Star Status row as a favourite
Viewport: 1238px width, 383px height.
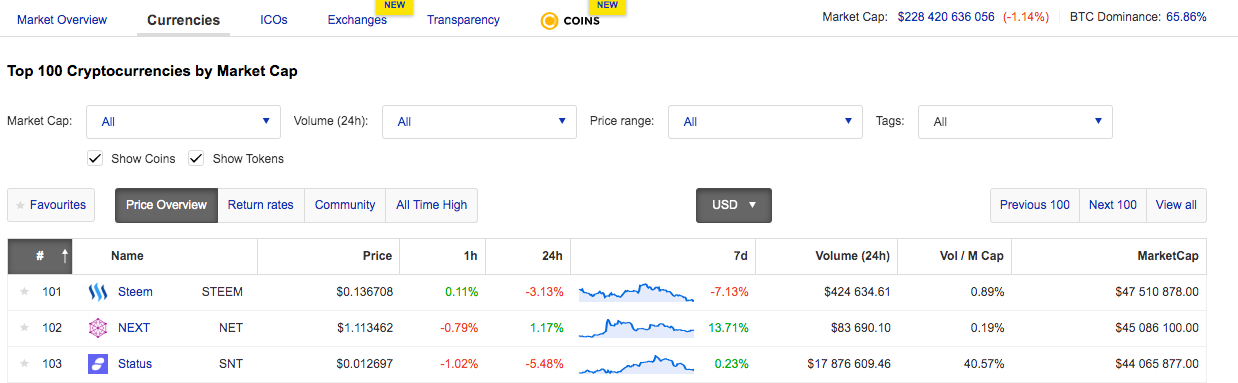[x=24, y=364]
